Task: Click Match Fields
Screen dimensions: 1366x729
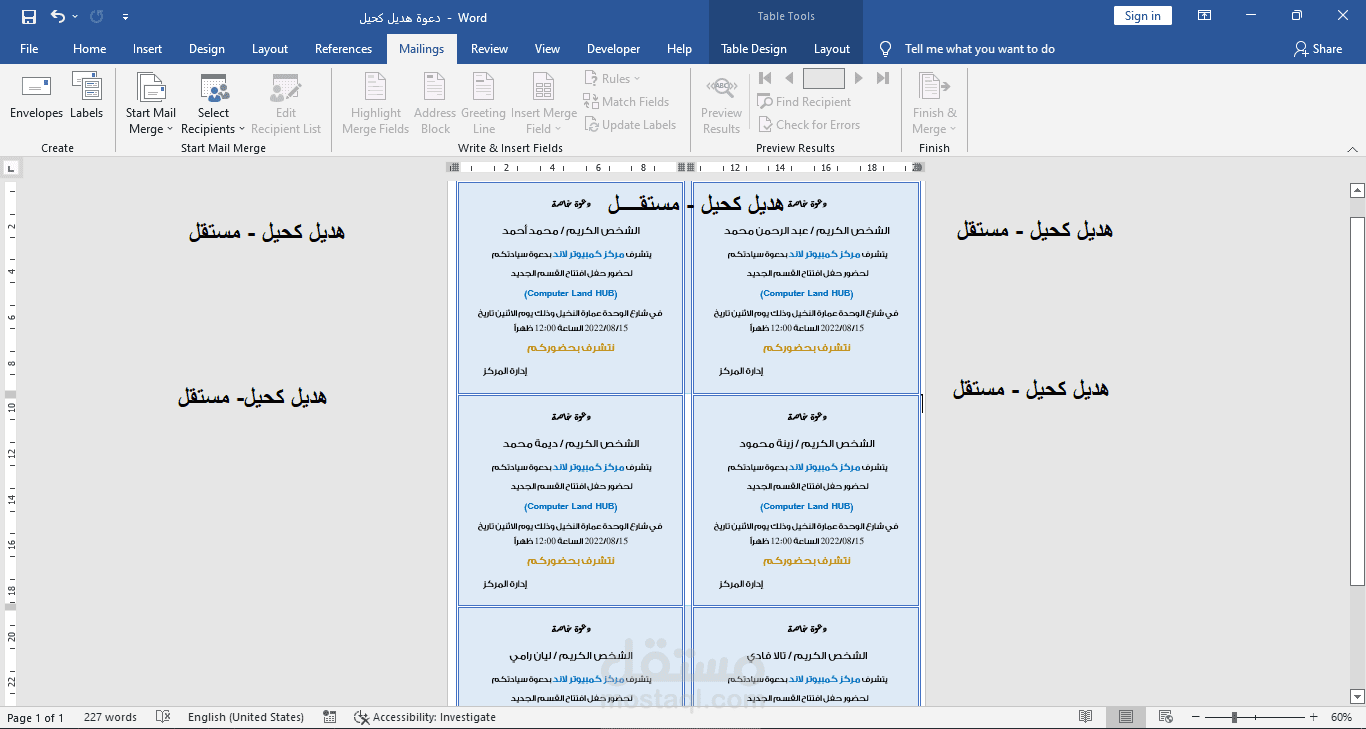Action: coord(627,101)
